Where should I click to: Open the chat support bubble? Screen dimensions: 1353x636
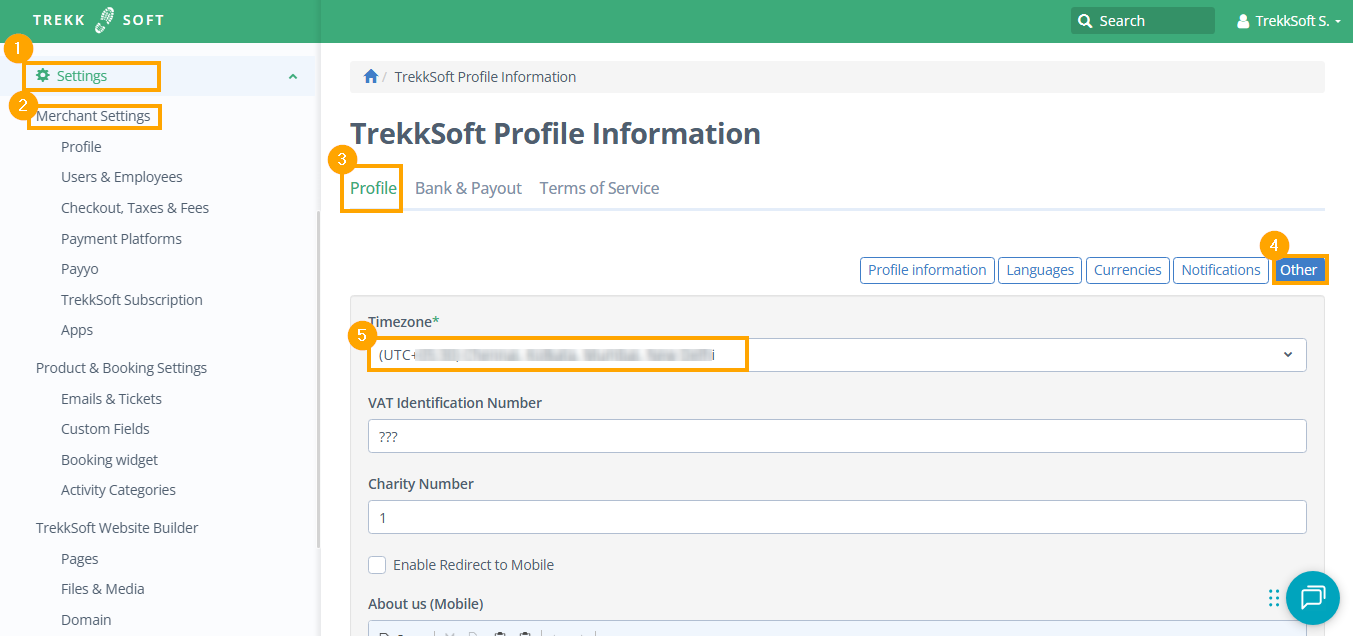1312,598
